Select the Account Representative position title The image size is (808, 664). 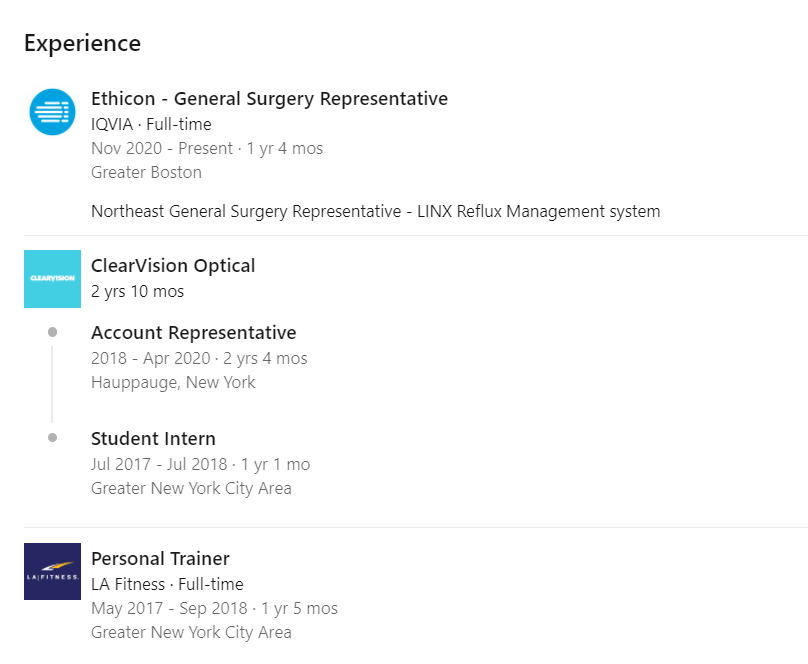[193, 333]
